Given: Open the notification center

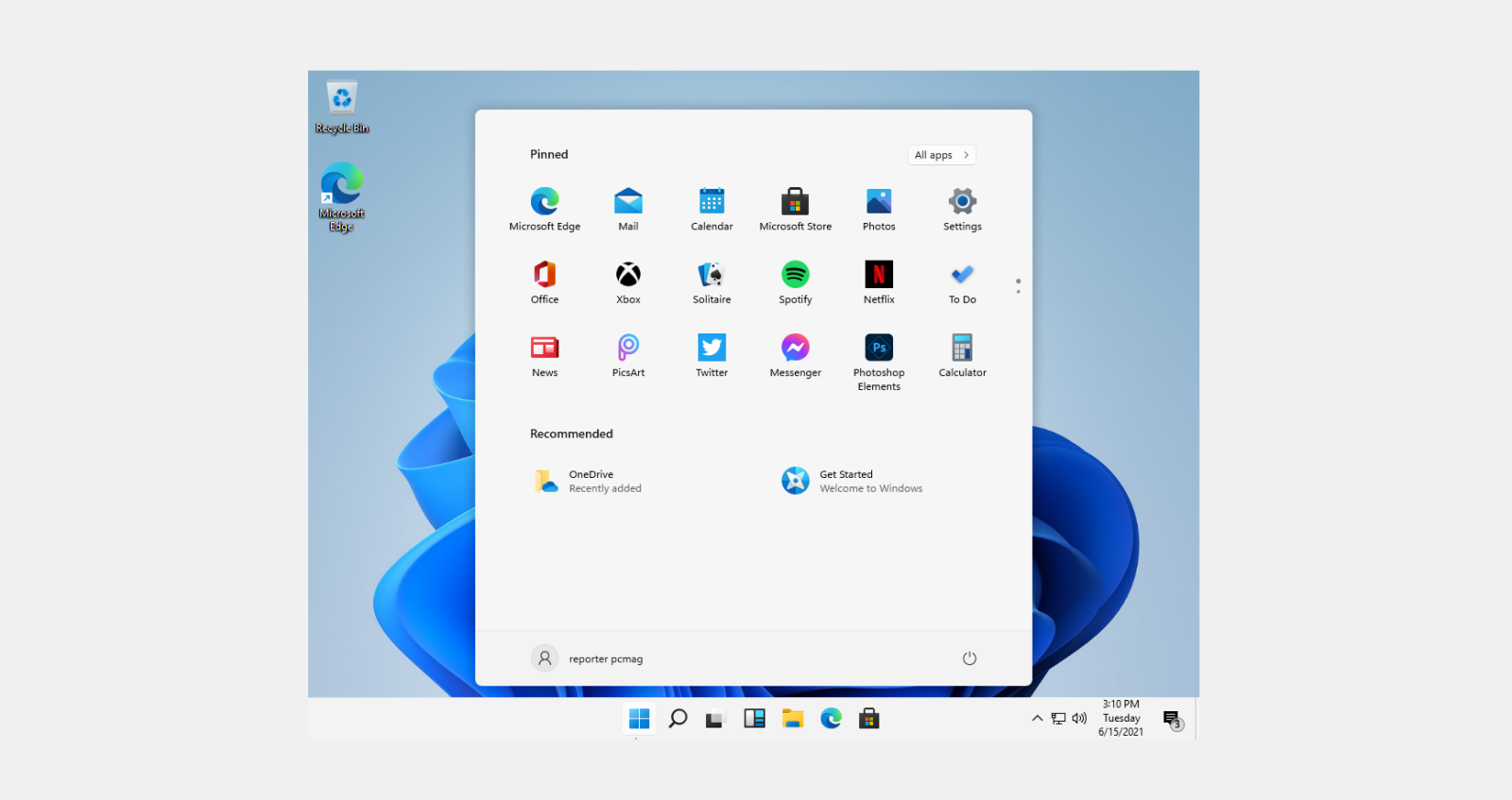Looking at the screenshot, I should point(1173,720).
